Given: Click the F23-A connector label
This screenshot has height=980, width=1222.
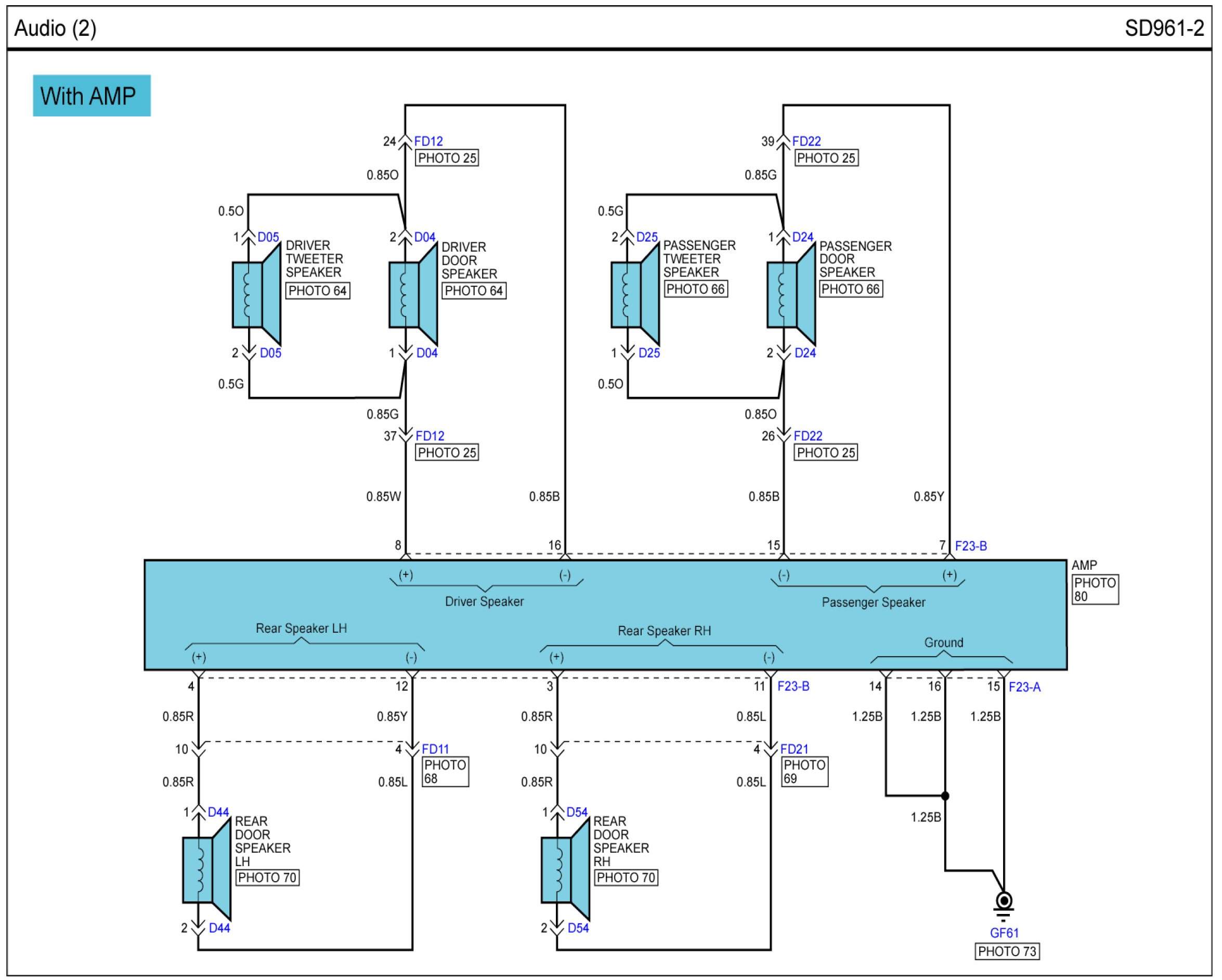Looking at the screenshot, I should (1025, 687).
